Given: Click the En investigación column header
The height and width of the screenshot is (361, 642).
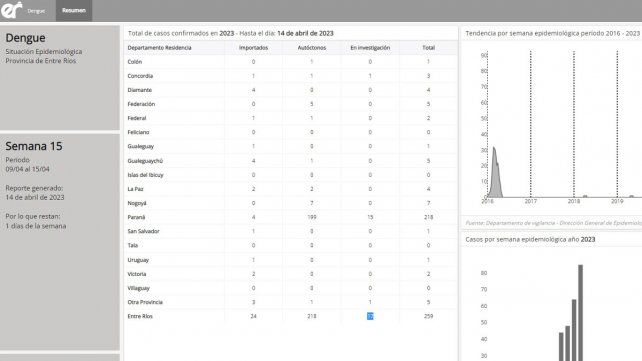Looking at the screenshot, I should click(x=370, y=48).
